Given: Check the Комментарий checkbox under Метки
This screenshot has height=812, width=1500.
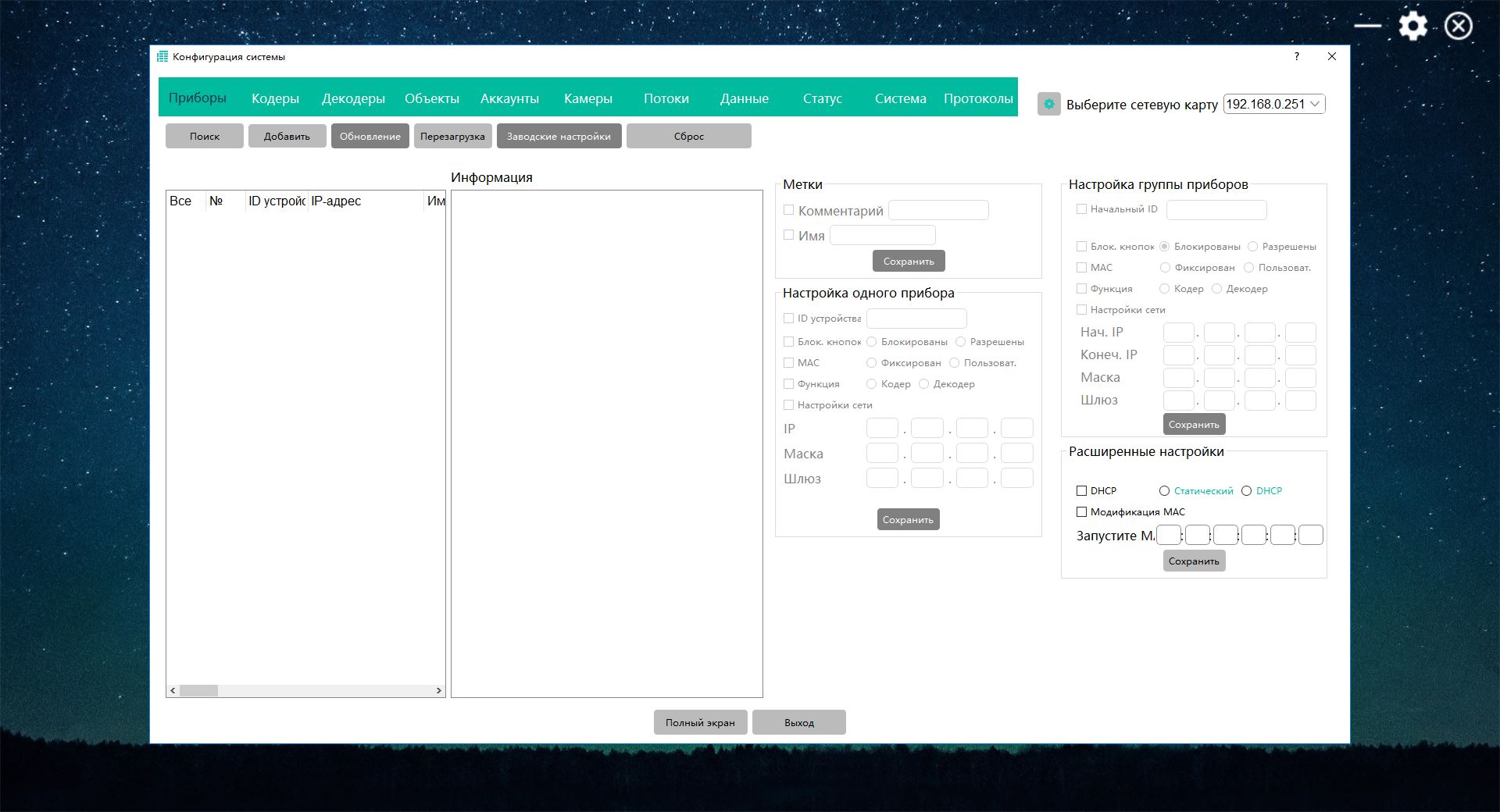Looking at the screenshot, I should point(789,210).
